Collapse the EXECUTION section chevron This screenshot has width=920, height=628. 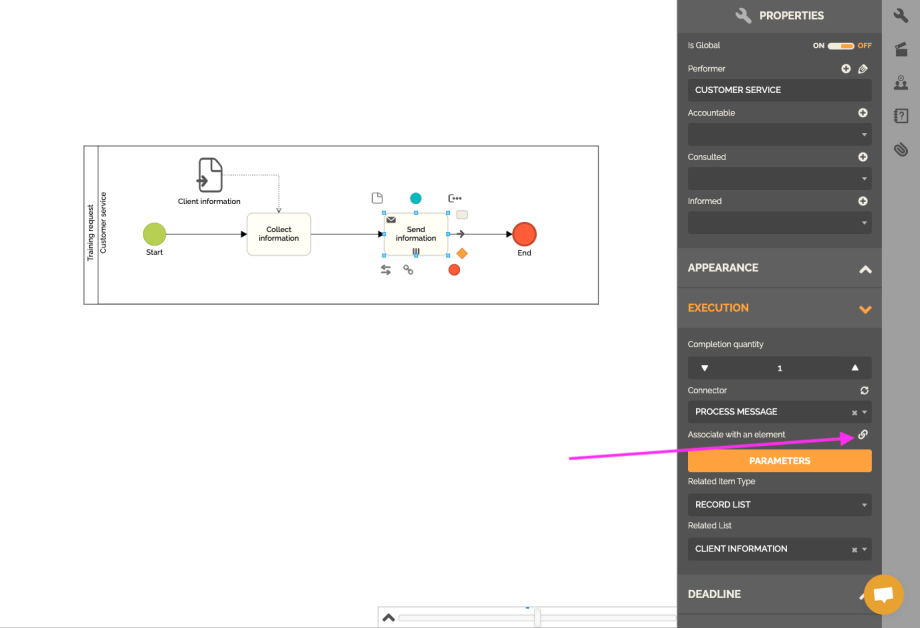[x=866, y=308]
